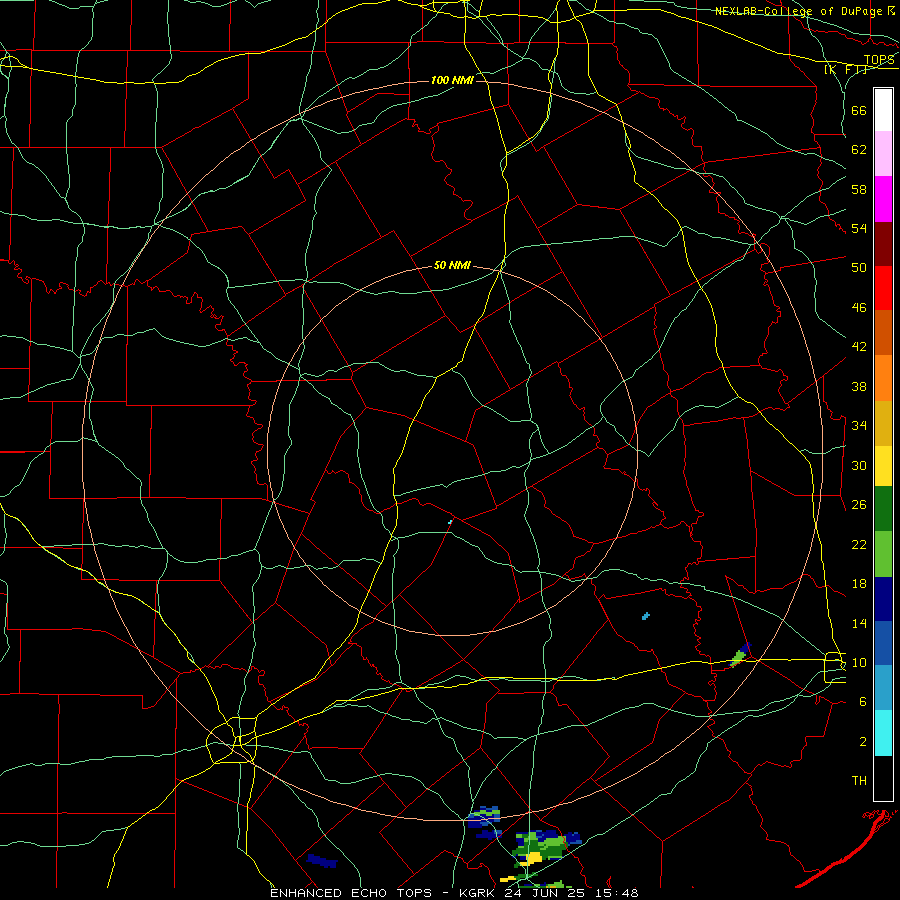Click the legend value "66"

pos(859,110)
